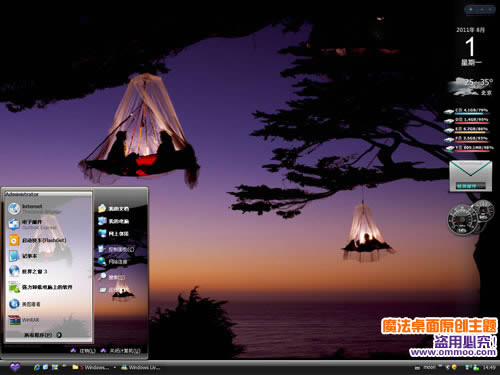The width and height of the screenshot is (500, 375).
Task: Open the My Documents folder icon
Action: (113, 209)
